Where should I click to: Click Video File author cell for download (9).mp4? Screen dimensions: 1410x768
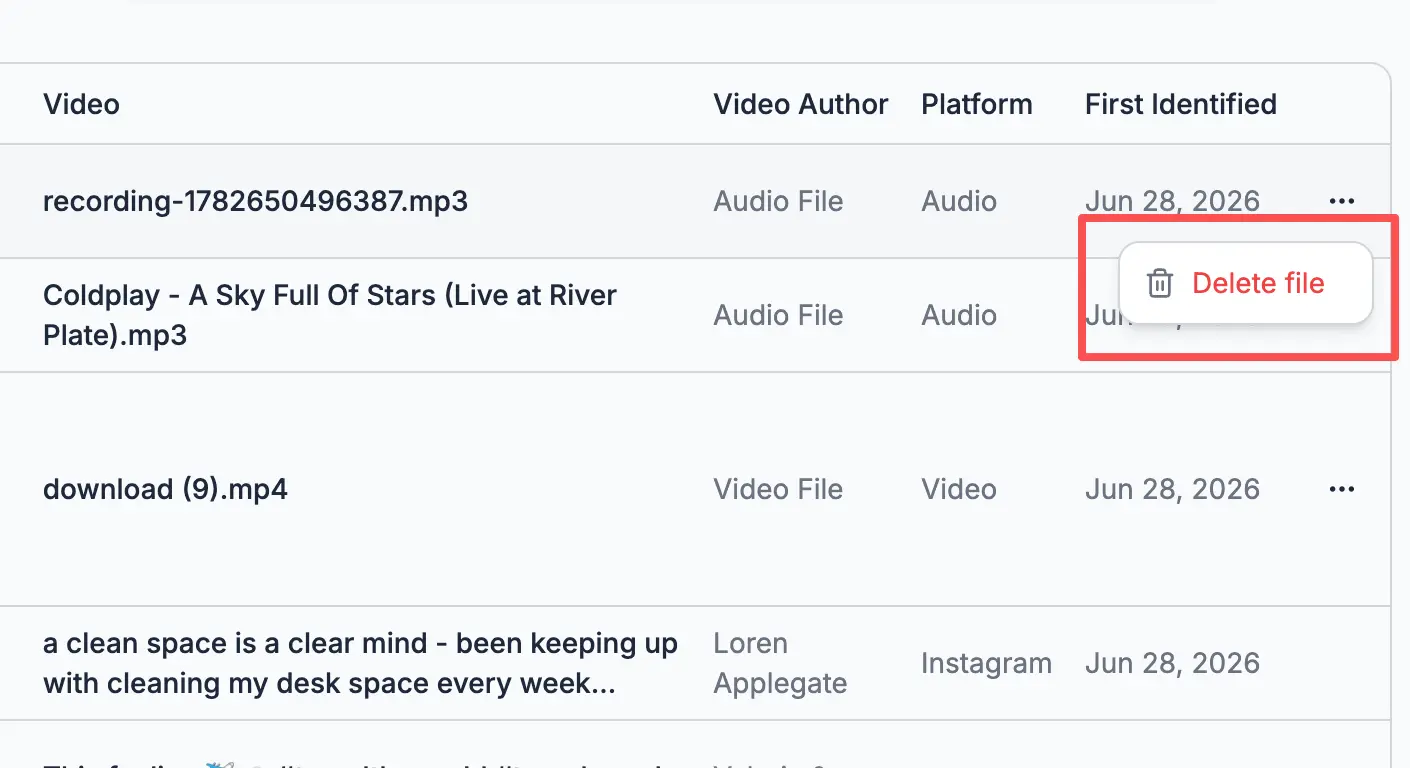pyautogui.click(x=778, y=489)
